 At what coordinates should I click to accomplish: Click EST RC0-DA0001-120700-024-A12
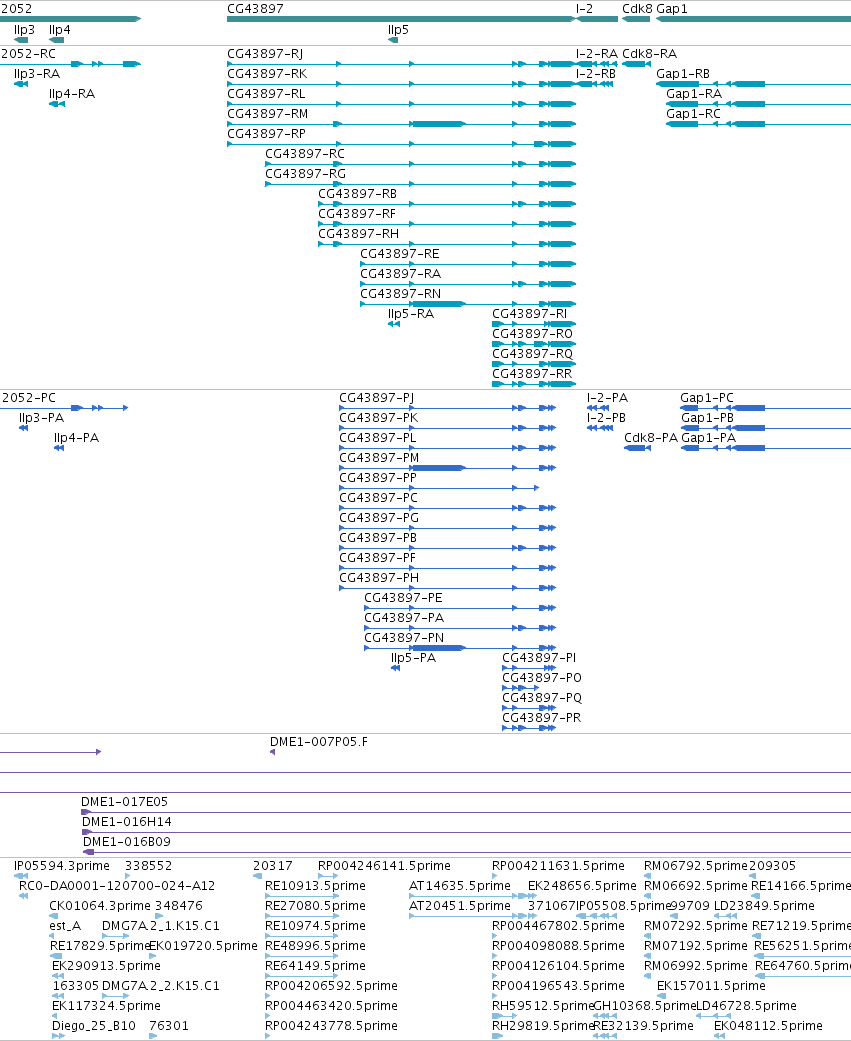pos(117,886)
